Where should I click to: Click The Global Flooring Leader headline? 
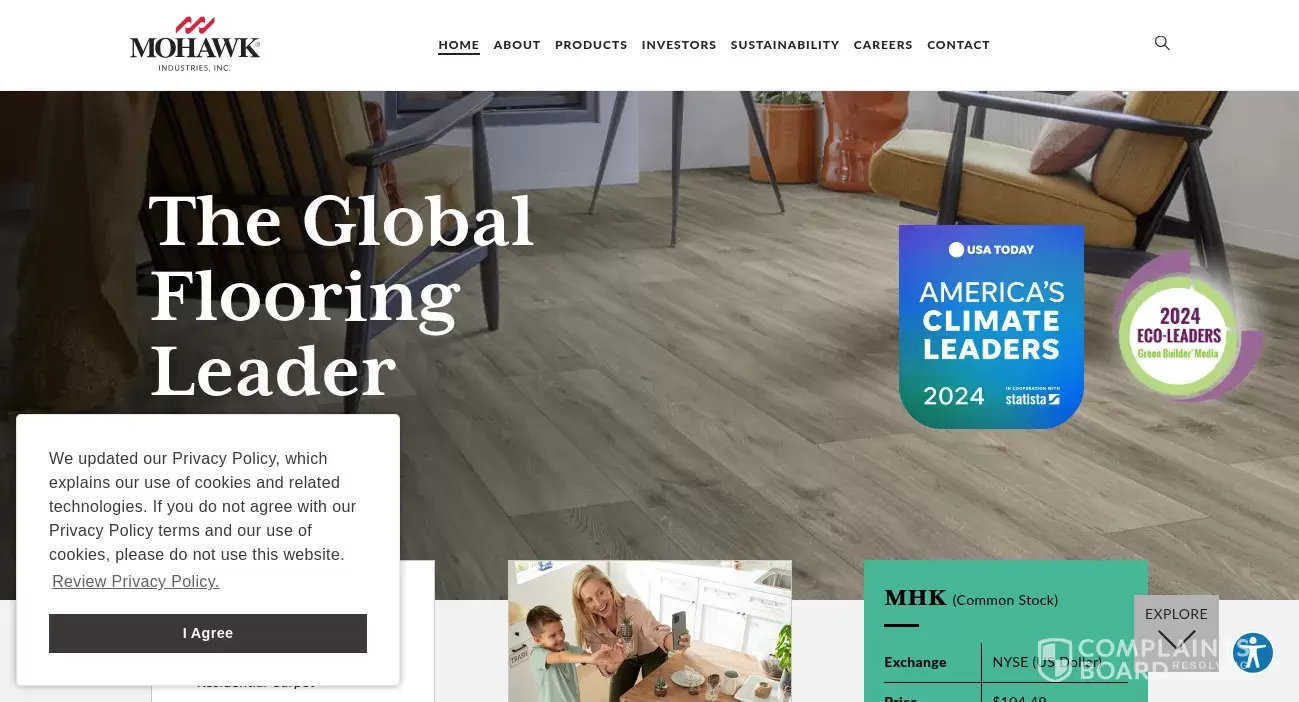tap(341, 296)
